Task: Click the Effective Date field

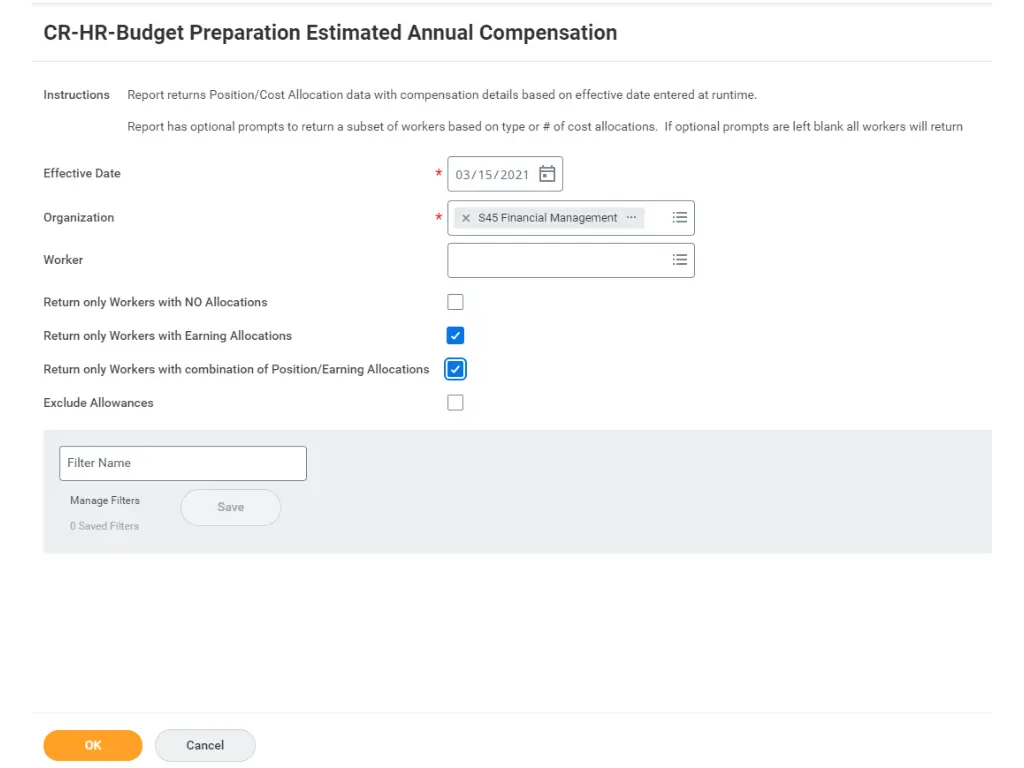Action: [x=492, y=174]
